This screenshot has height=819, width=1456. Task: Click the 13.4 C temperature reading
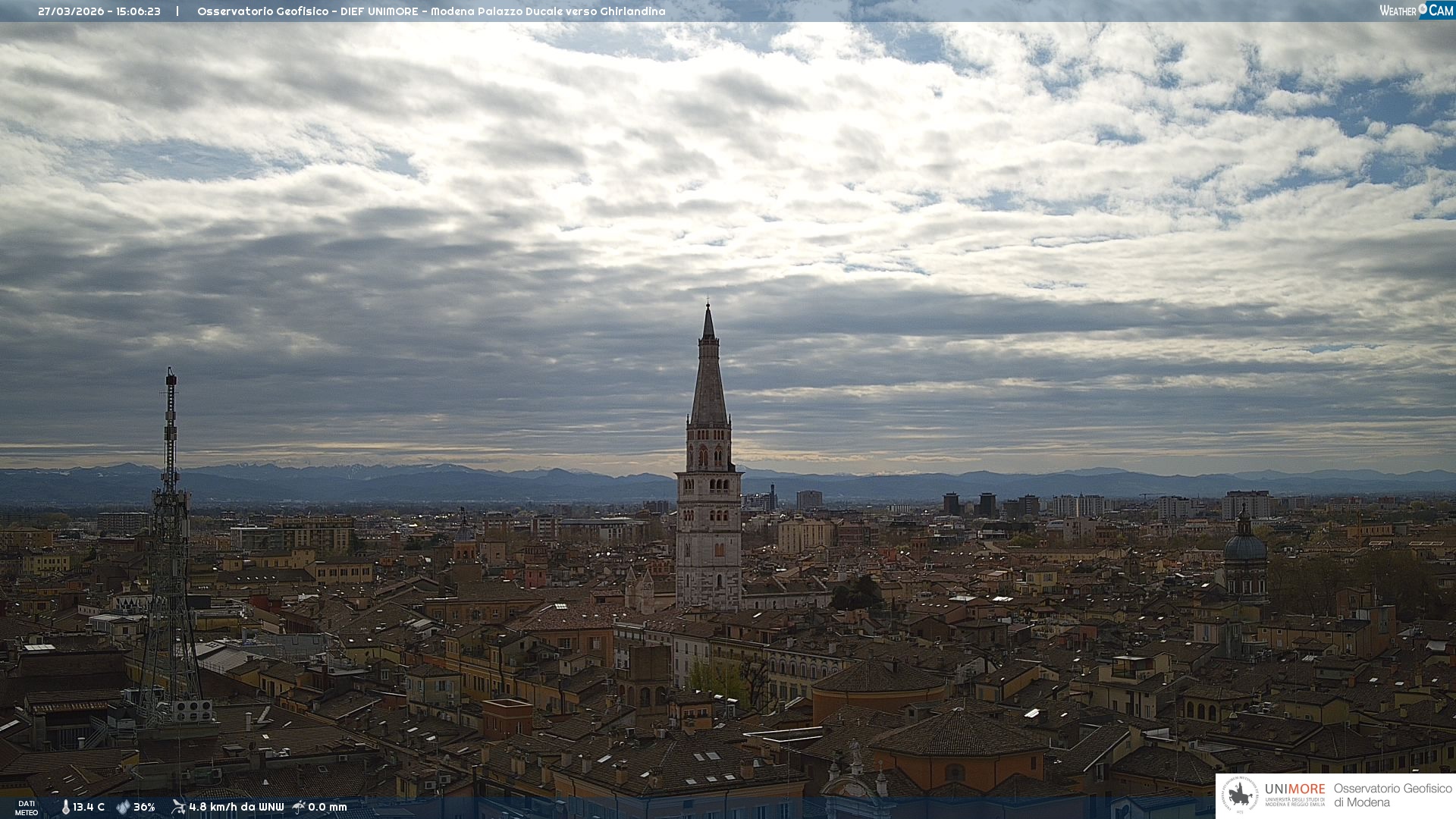pos(89,807)
